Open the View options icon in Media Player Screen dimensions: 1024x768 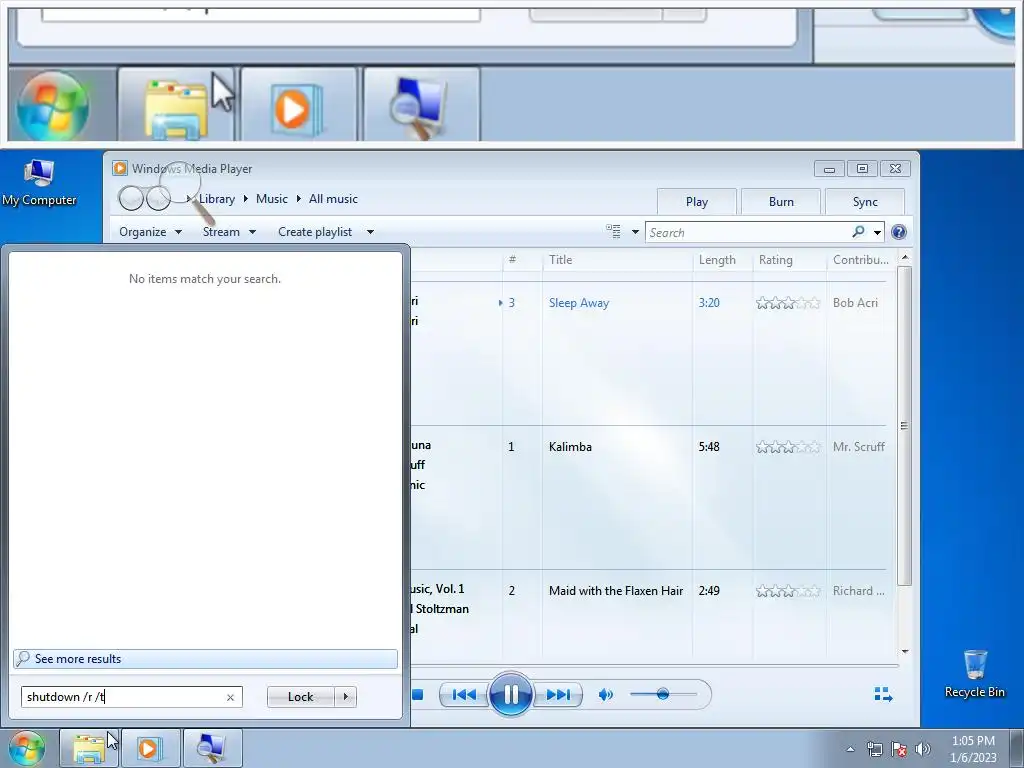pyautogui.click(x=613, y=231)
